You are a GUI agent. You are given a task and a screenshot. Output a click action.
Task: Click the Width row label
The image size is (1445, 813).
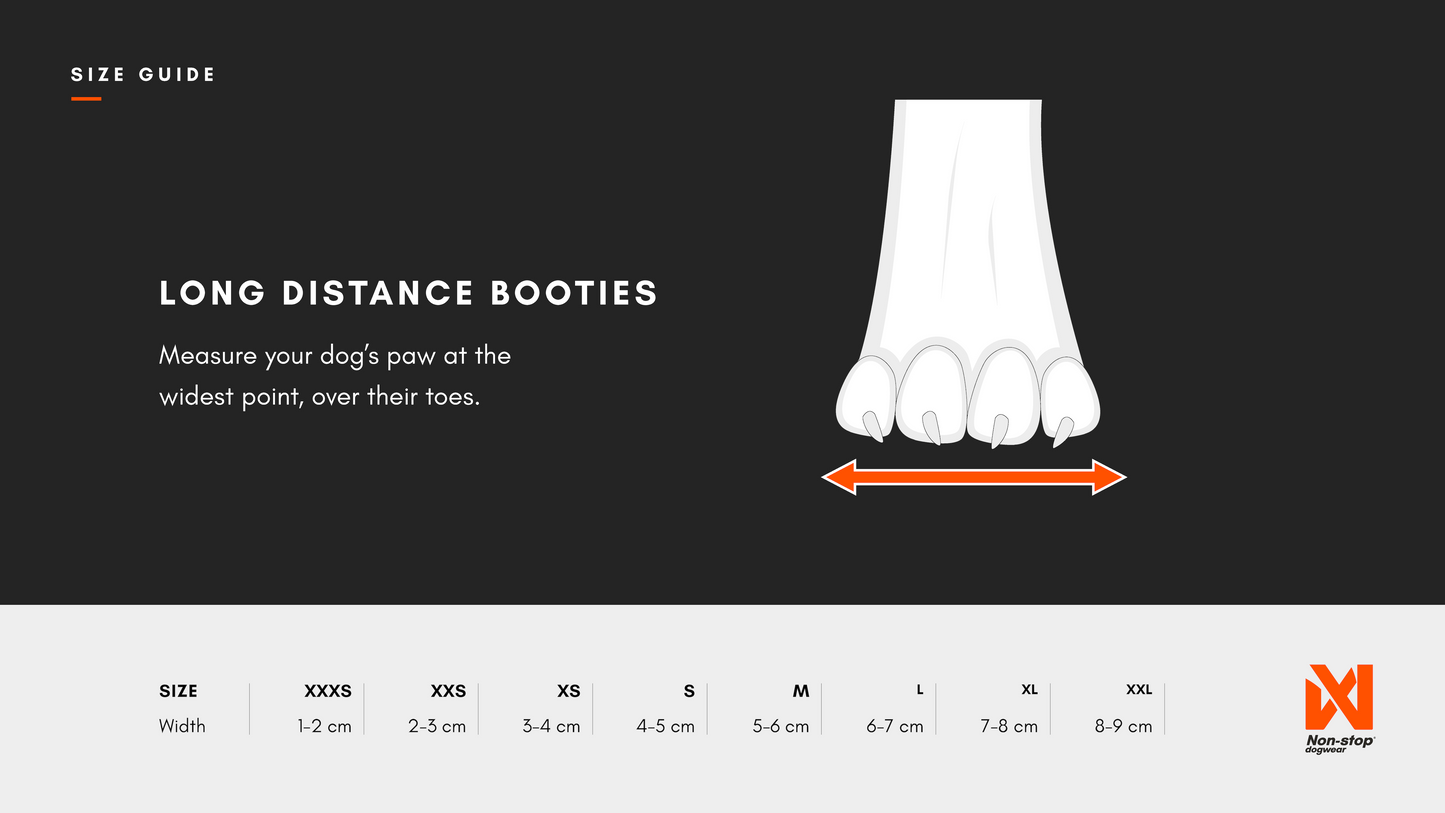(182, 726)
